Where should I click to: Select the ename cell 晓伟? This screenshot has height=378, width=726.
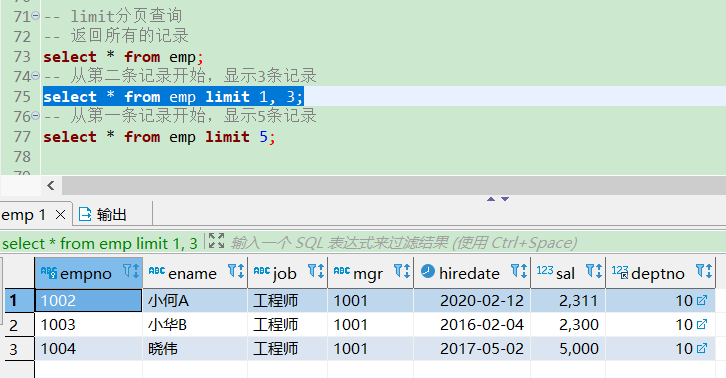[195, 349]
